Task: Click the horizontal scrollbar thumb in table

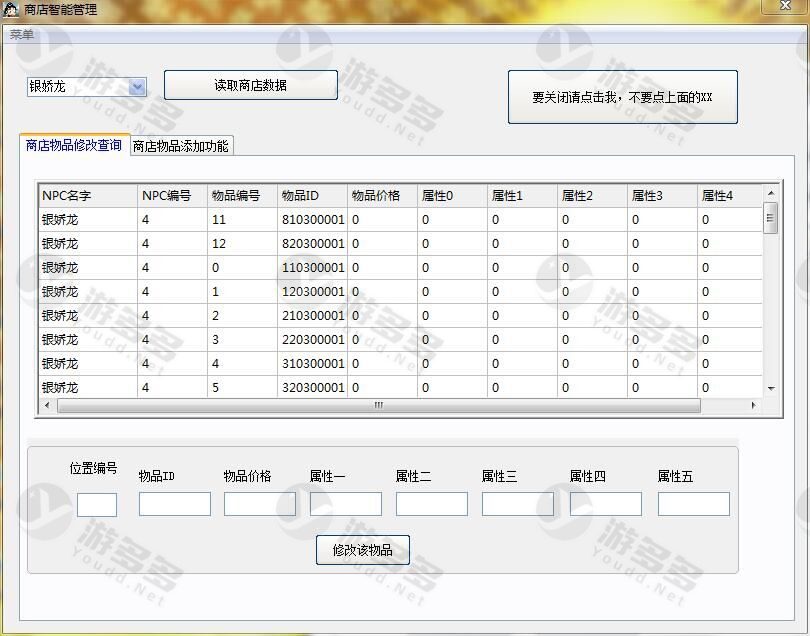Action: point(378,406)
